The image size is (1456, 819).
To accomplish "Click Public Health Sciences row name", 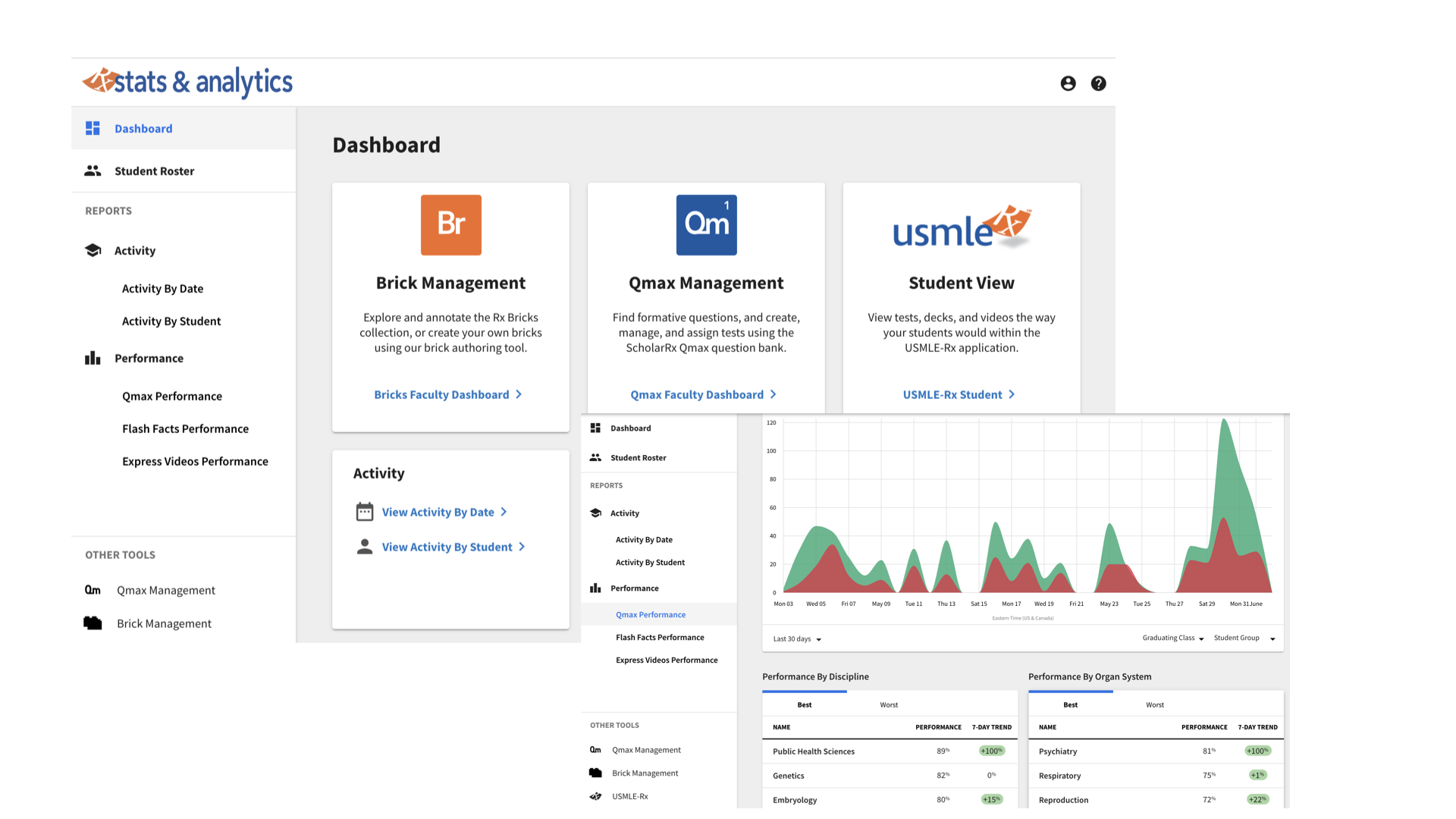I will (814, 752).
